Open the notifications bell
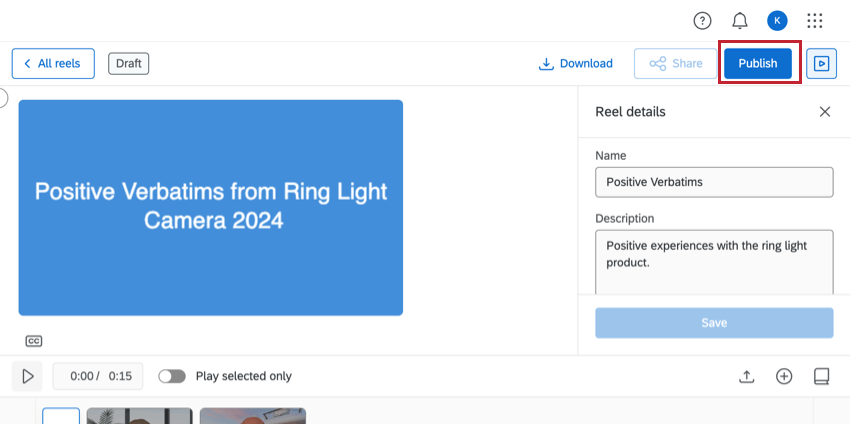This screenshot has width=850, height=424. [x=740, y=21]
